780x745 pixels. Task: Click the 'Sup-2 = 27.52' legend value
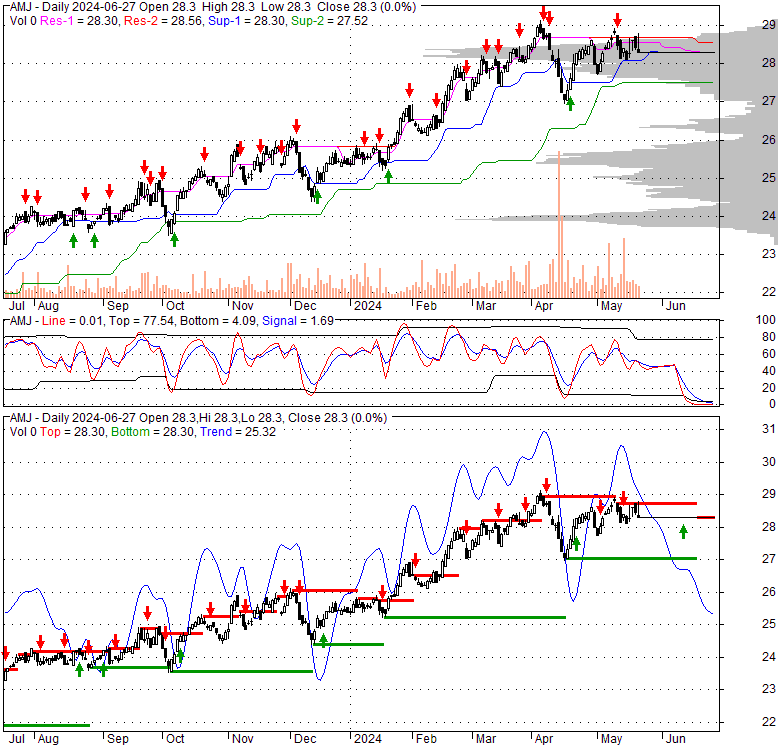[329, 21]
